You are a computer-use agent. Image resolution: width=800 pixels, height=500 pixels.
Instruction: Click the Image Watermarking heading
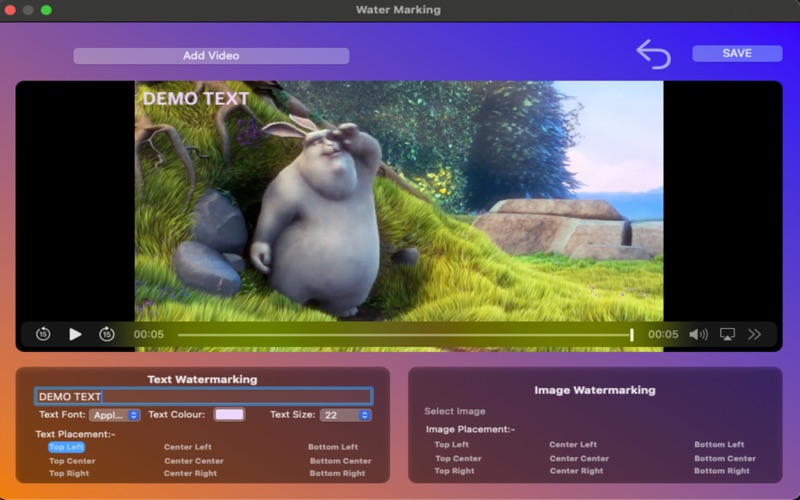(x=595, y=390)
